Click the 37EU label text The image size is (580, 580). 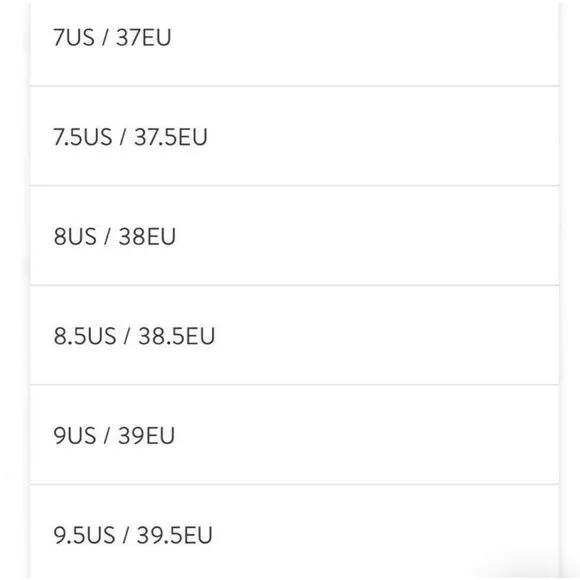coord(144,37)
